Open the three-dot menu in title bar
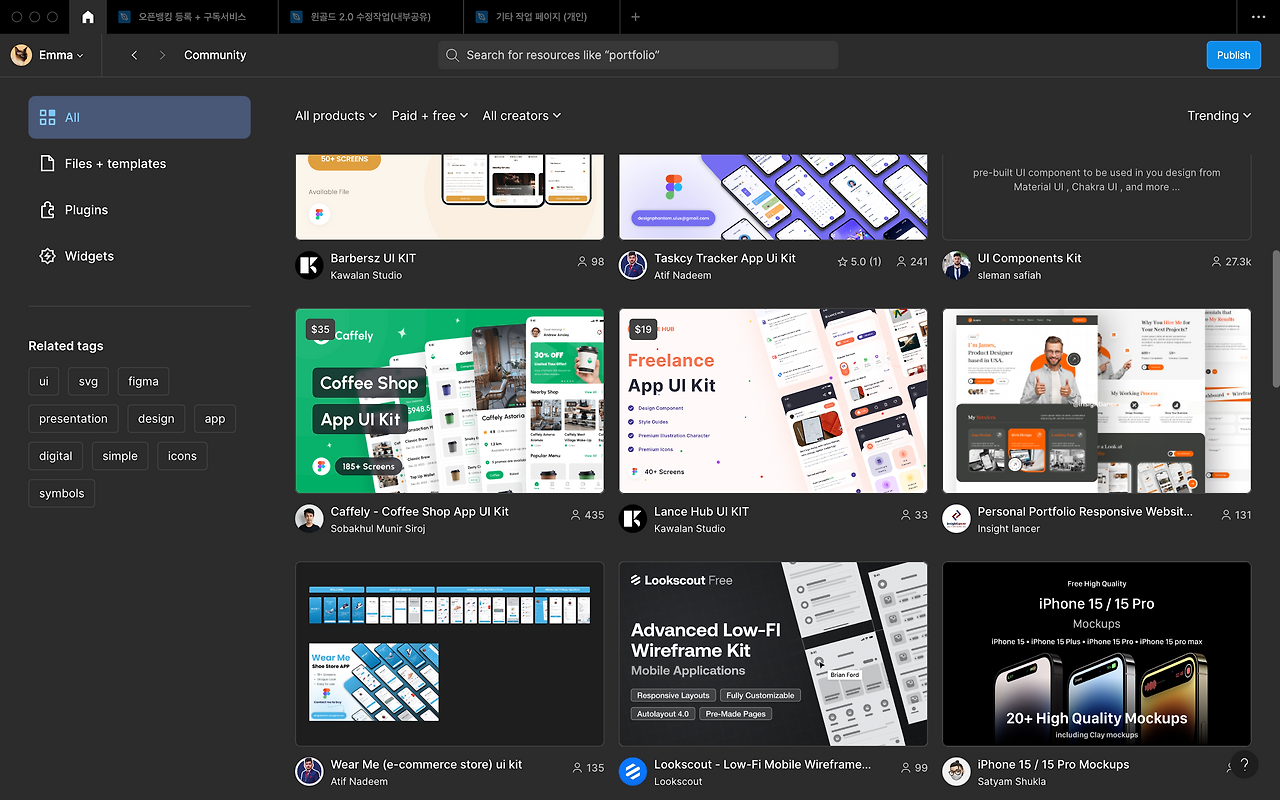The width and height of the screenshot is (1280, 800). (1258, 17)
